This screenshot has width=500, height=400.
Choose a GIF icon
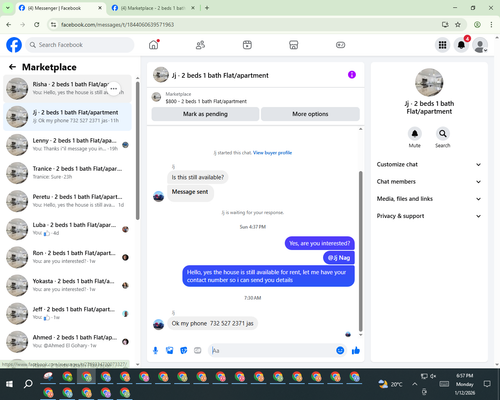pyautogui.click(x=198, y=350)
